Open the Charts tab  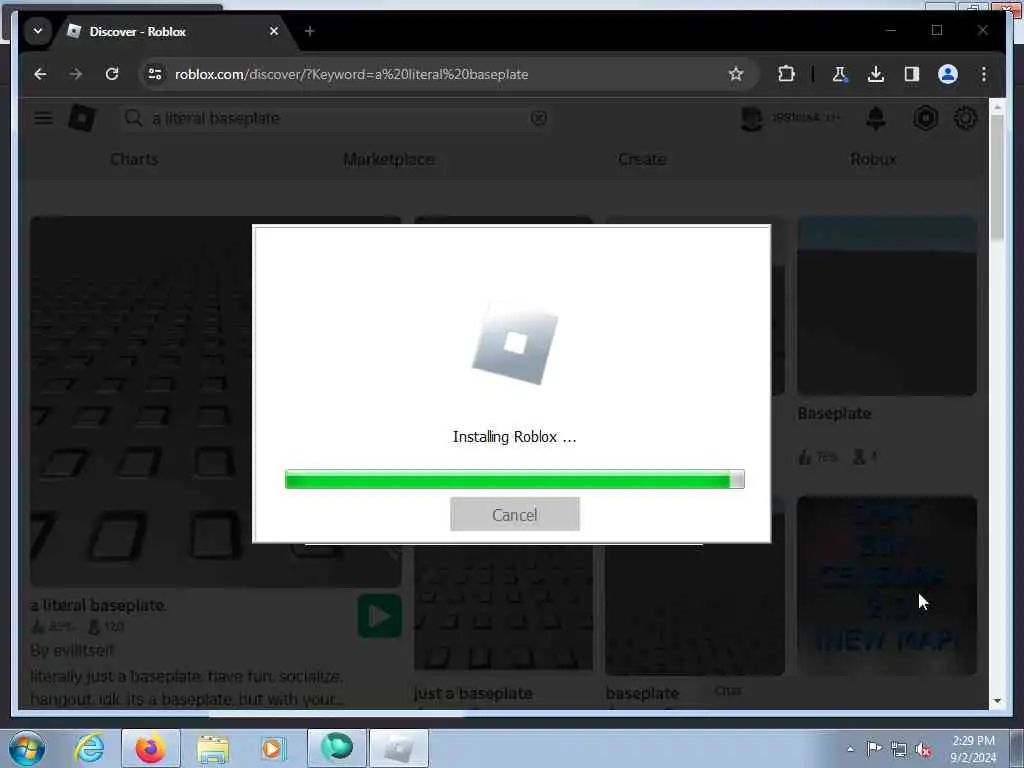coord(134,159)
